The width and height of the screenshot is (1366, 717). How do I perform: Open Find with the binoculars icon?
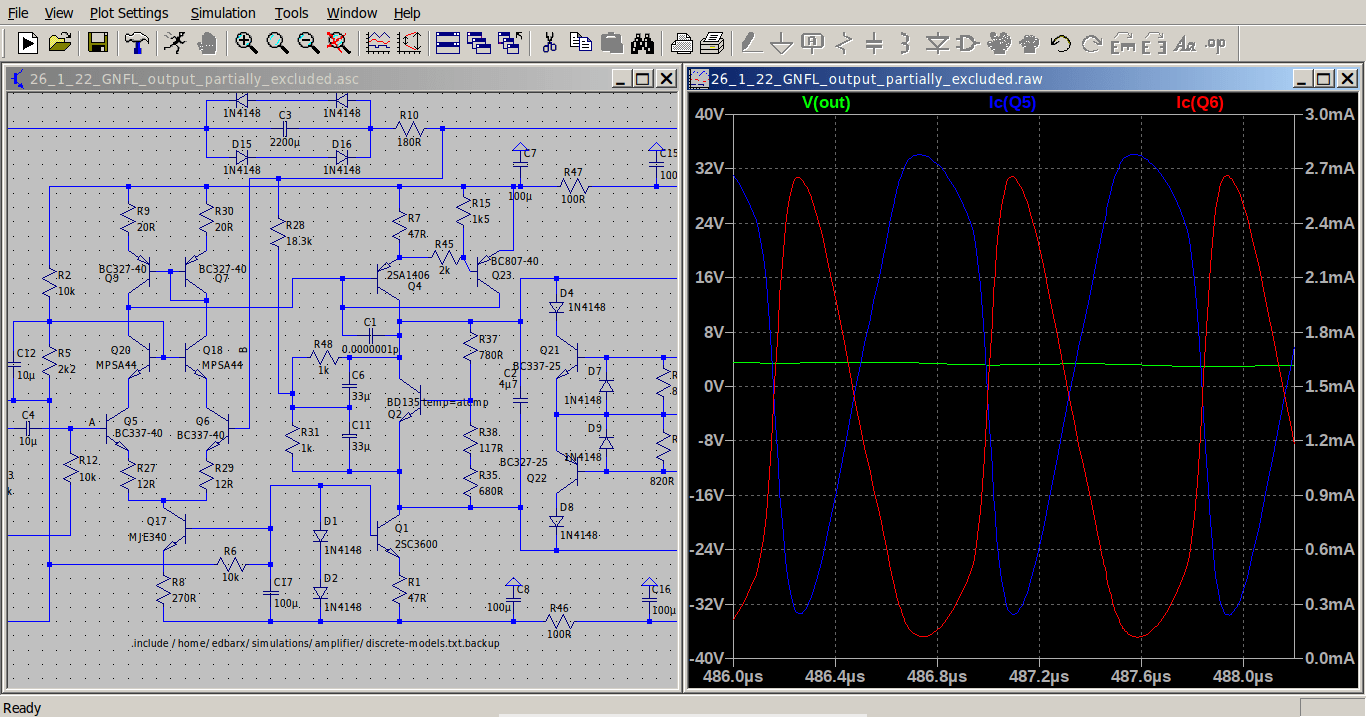point(642,42)
